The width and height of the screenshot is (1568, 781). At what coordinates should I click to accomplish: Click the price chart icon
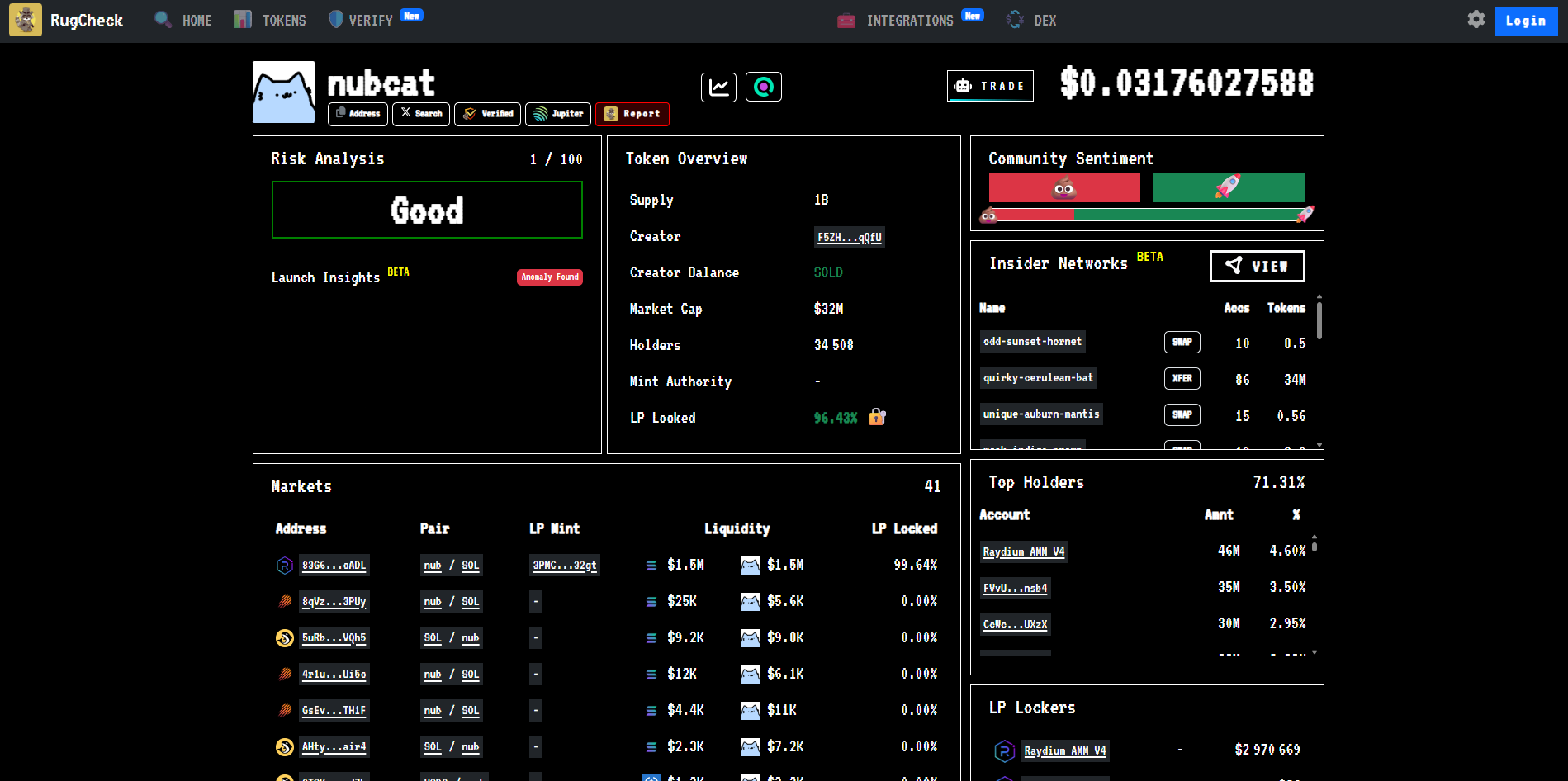(x=718, y=87)
